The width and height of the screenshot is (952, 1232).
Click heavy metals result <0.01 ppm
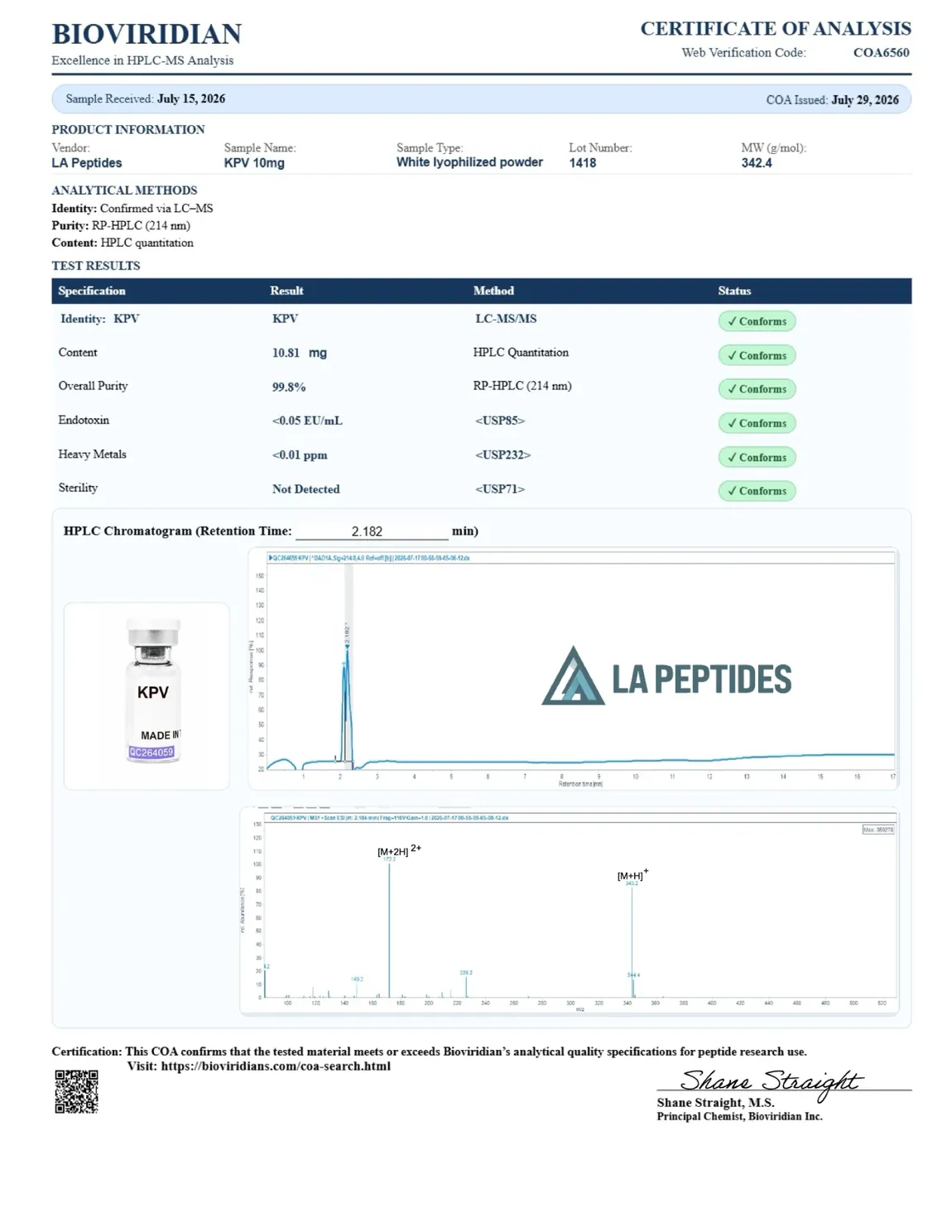[x=300, y=455]
